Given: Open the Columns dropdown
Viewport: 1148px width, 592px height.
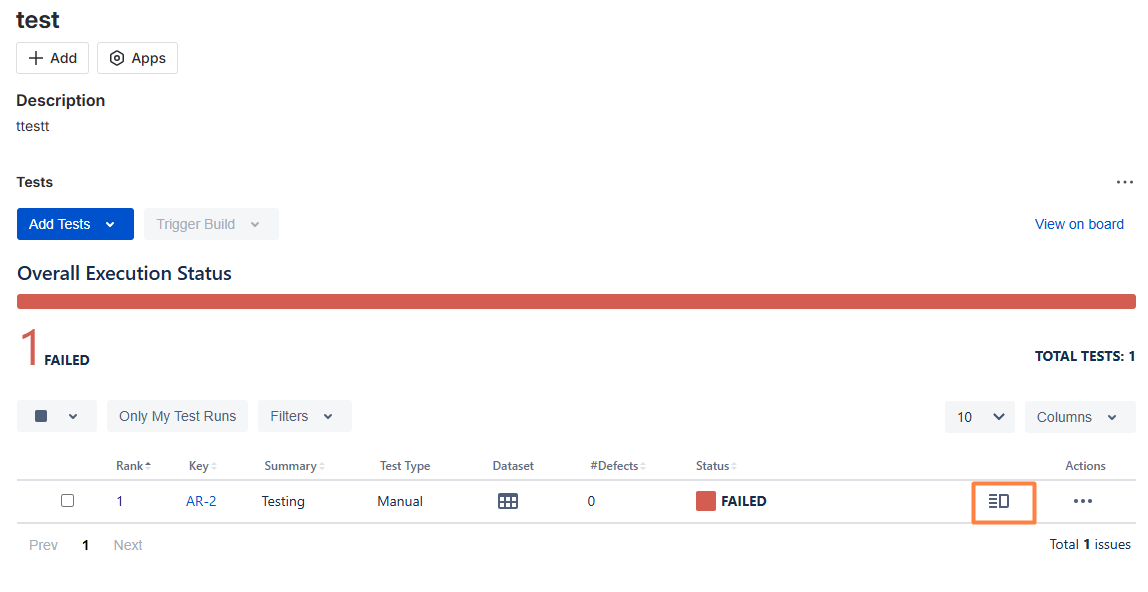Looking at the screenshot, I should 1080,416.
